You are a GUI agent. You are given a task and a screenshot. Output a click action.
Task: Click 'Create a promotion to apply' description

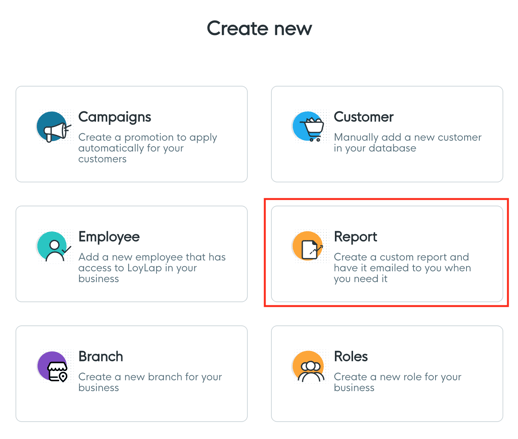coord(147,148)
